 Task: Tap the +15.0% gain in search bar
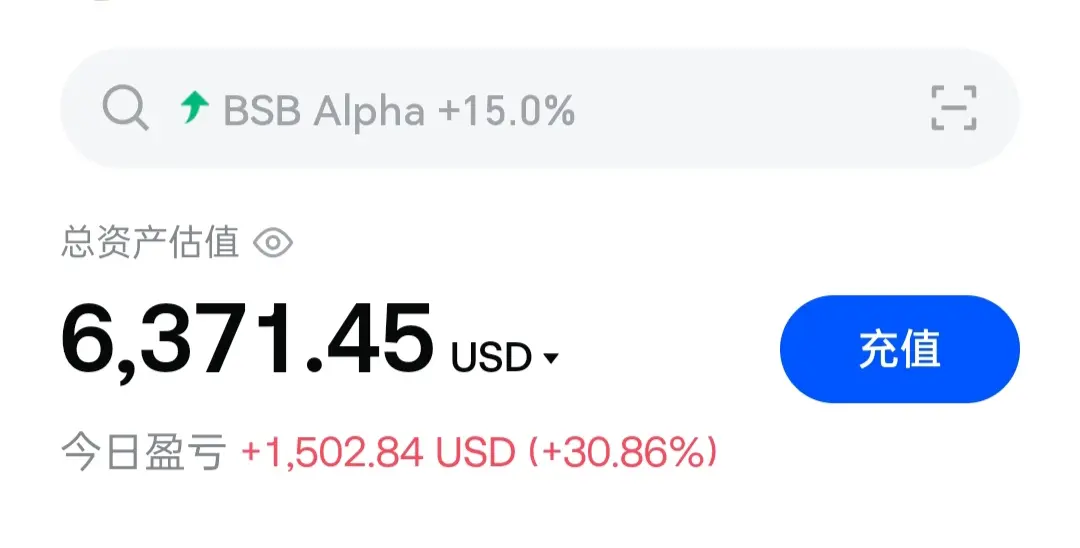(506, 110)
